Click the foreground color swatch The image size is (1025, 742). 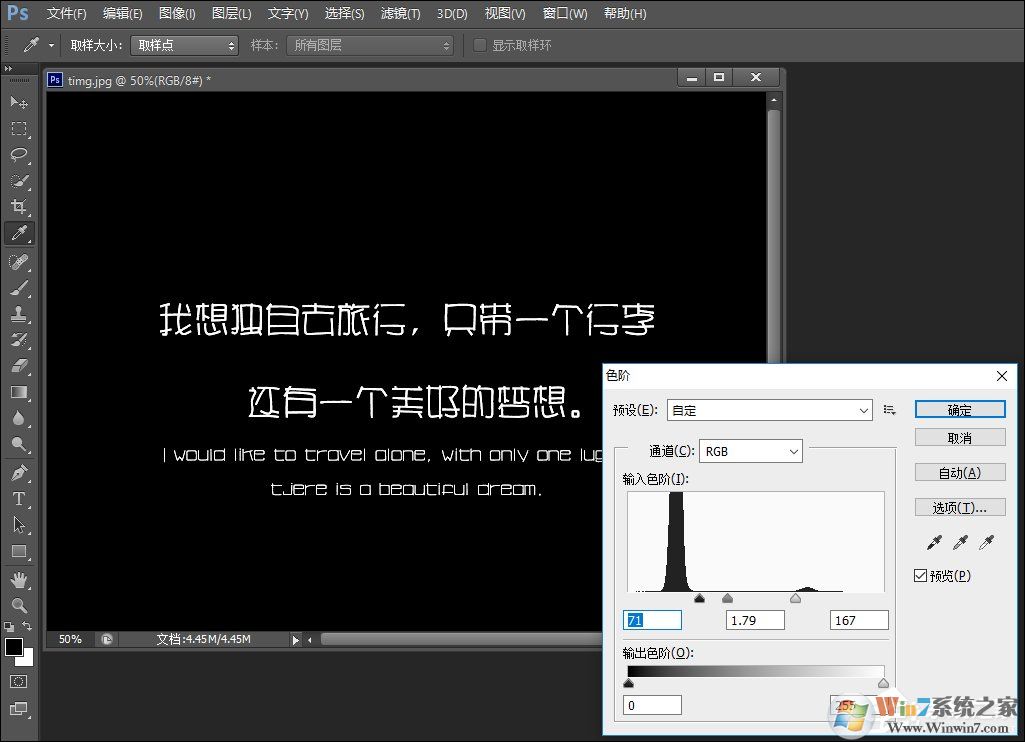(13, 648)
